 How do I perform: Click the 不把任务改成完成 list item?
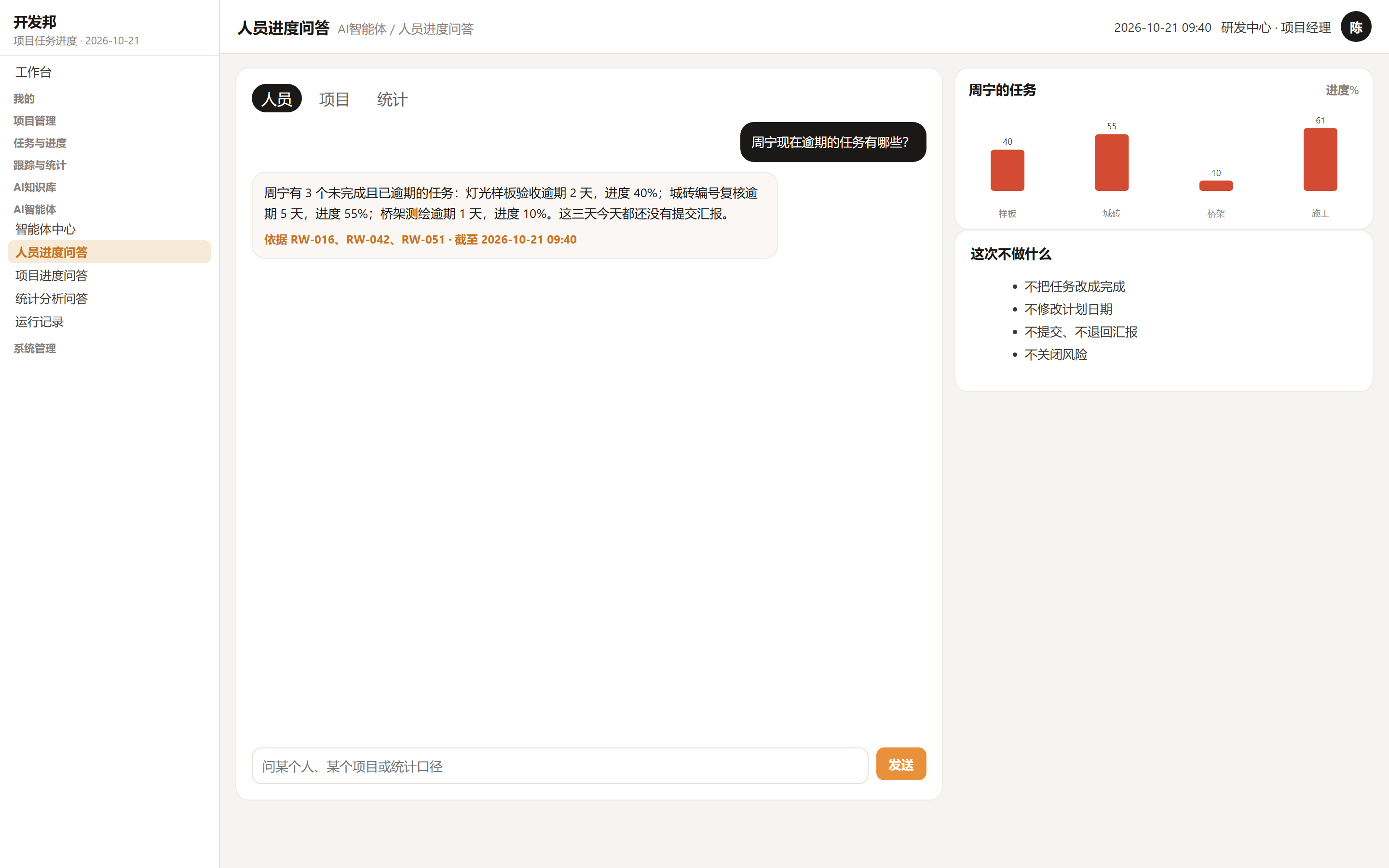(x=1075, y=286)
